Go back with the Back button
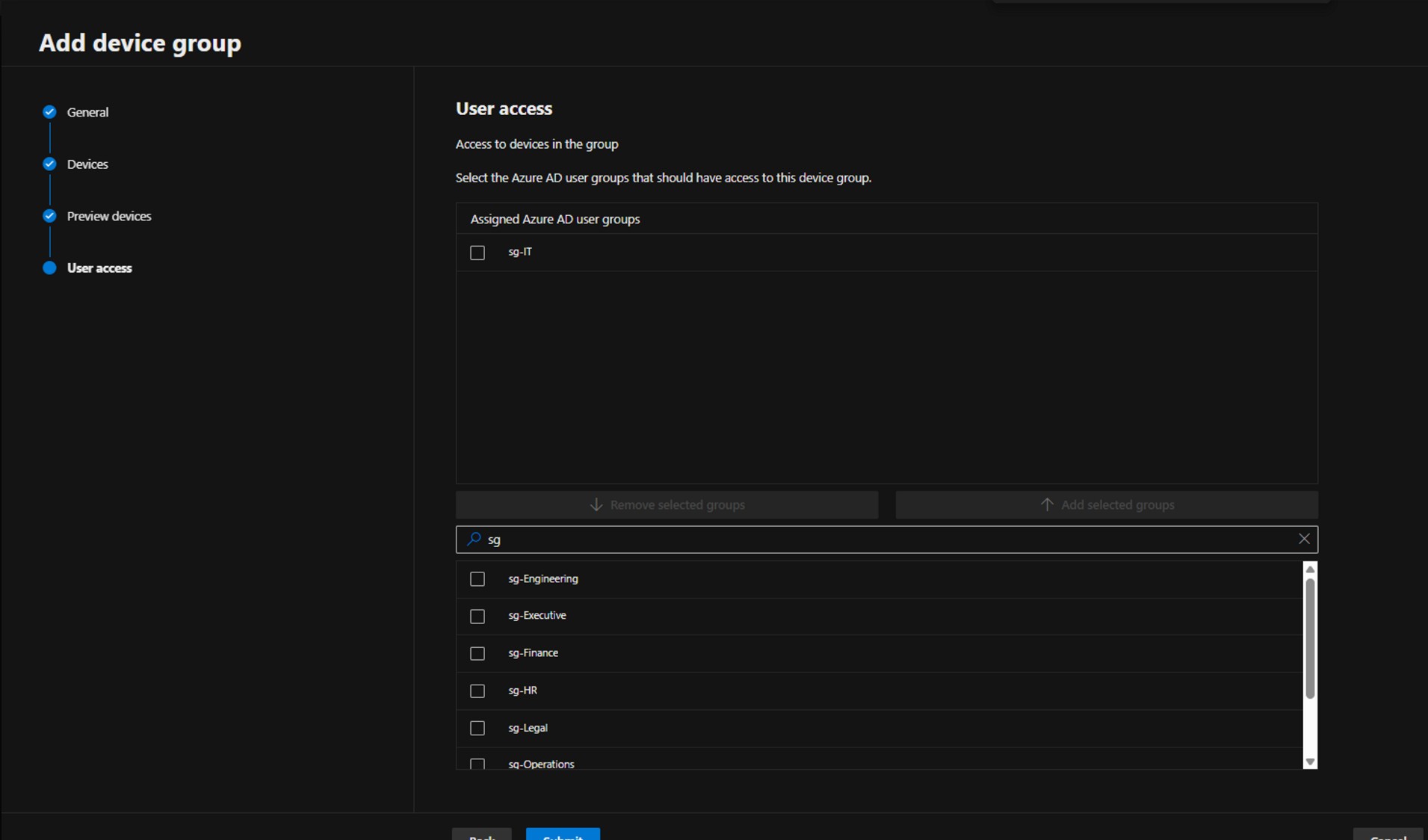This screenshot has height=840, width=1428. coord(482,834)
